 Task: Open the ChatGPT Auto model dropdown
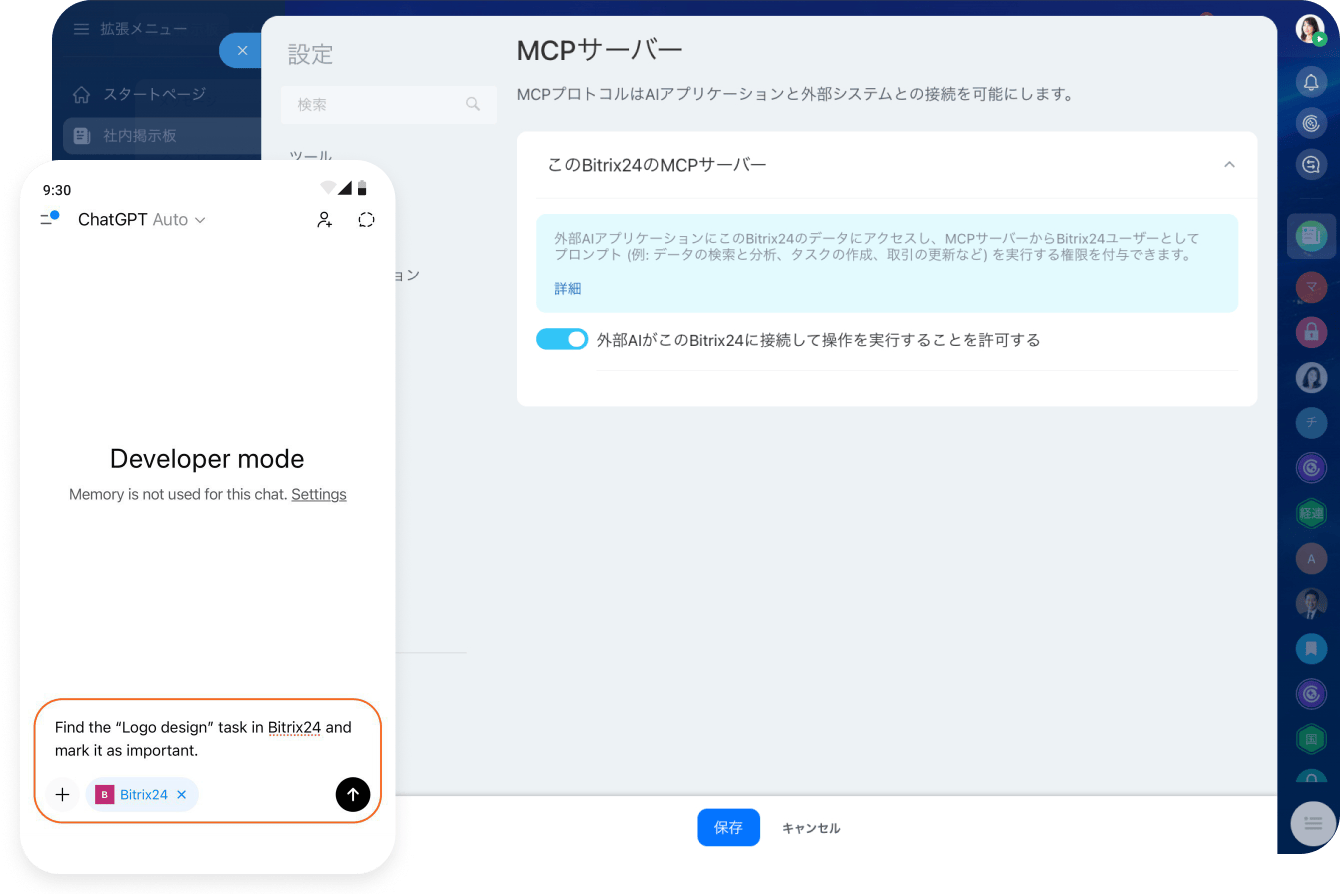pos(142,220)
